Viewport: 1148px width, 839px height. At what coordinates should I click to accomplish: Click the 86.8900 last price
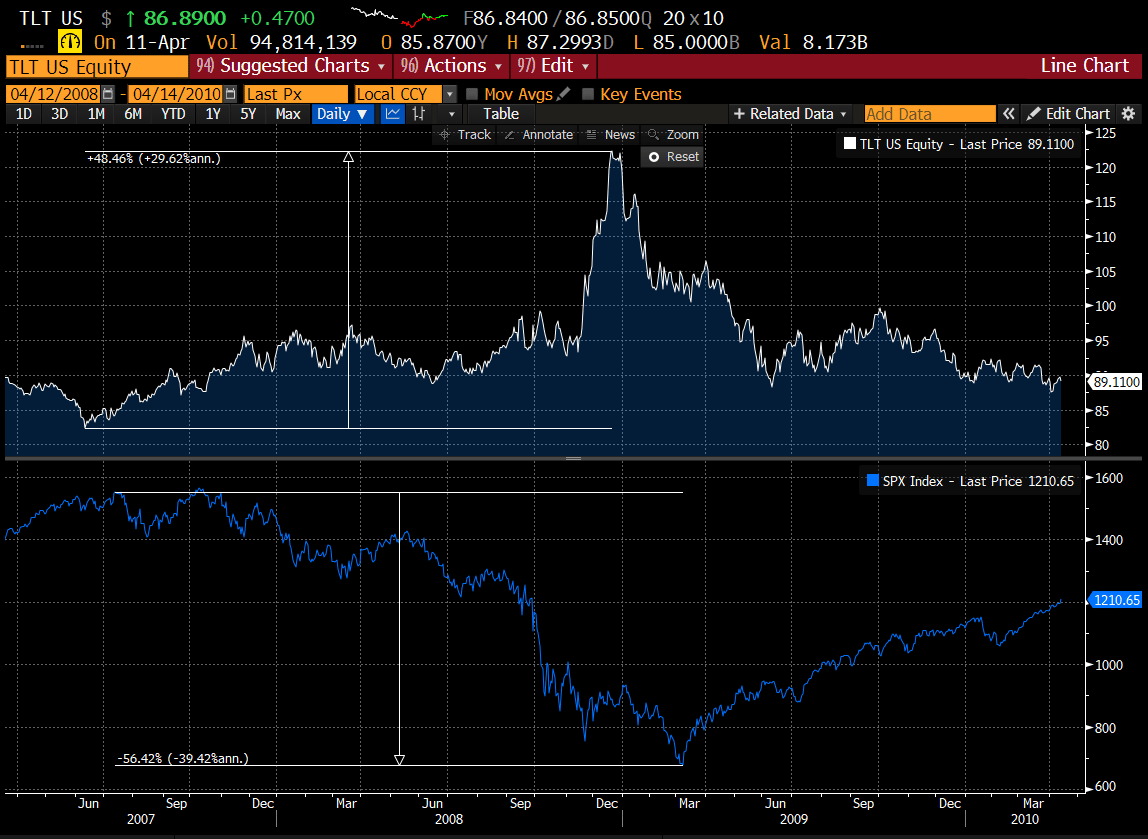click(184, 18)
